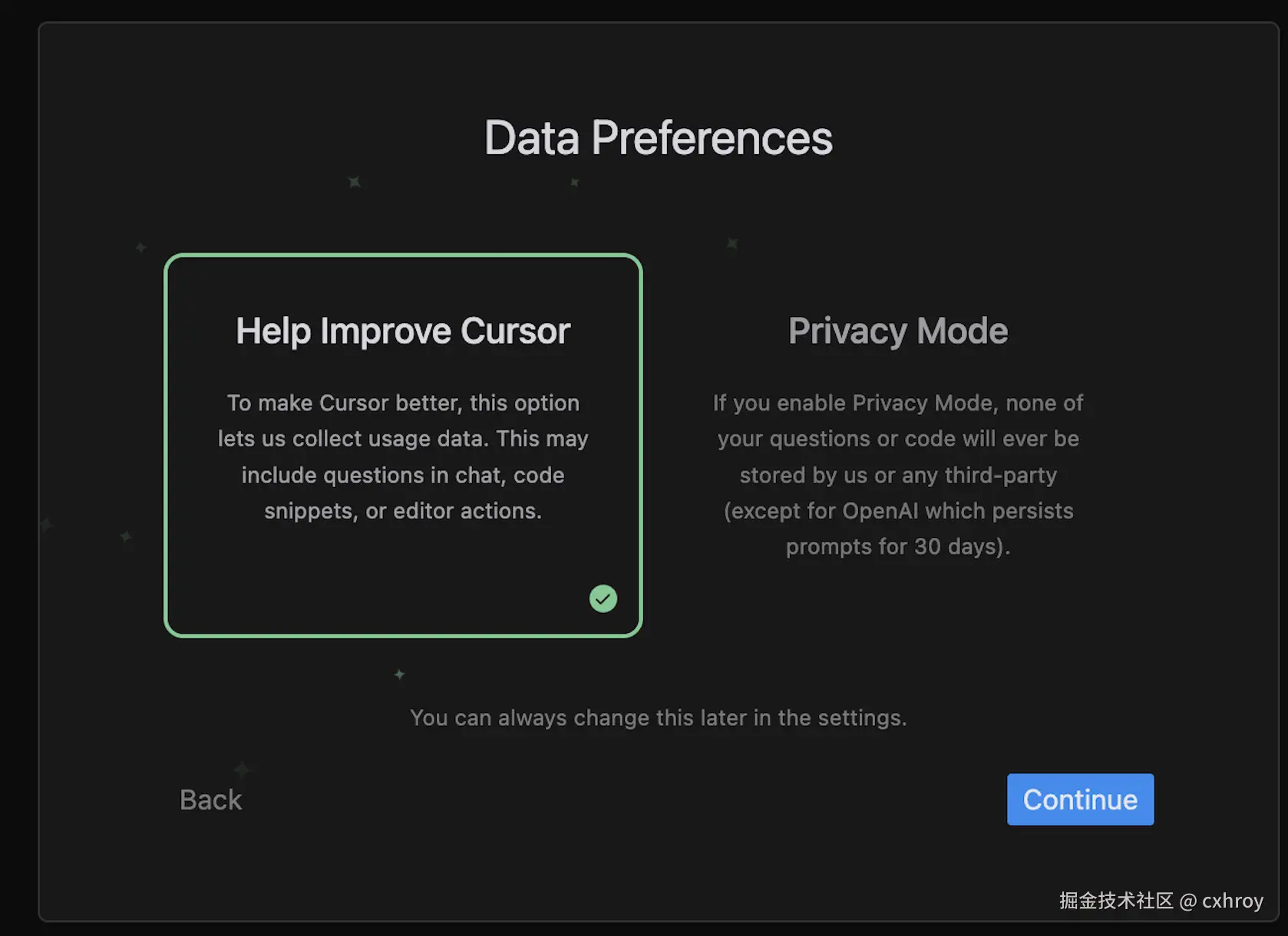Click the Help Improve Cursor title text
The width and height of the screenshot is (1288, 936).
point(403,331)
